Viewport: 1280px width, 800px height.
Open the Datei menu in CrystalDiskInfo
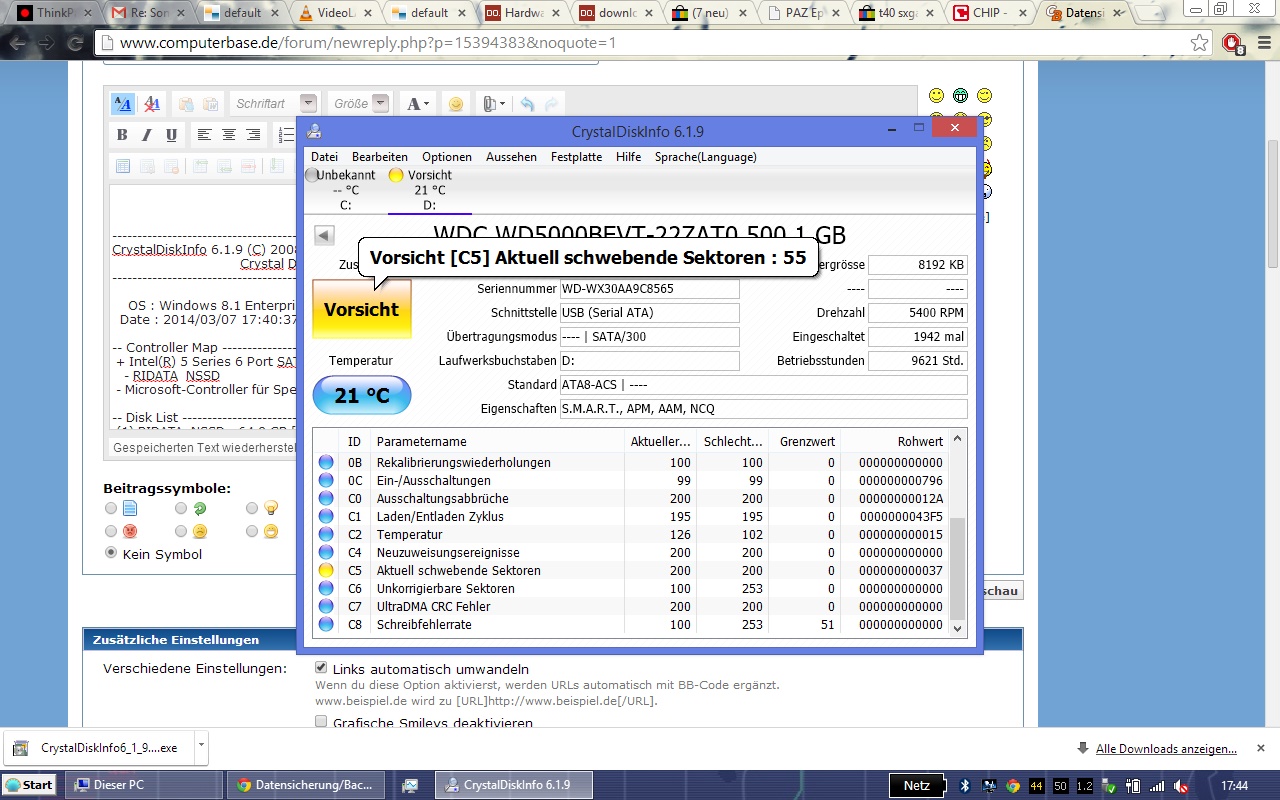pos(324,157)
